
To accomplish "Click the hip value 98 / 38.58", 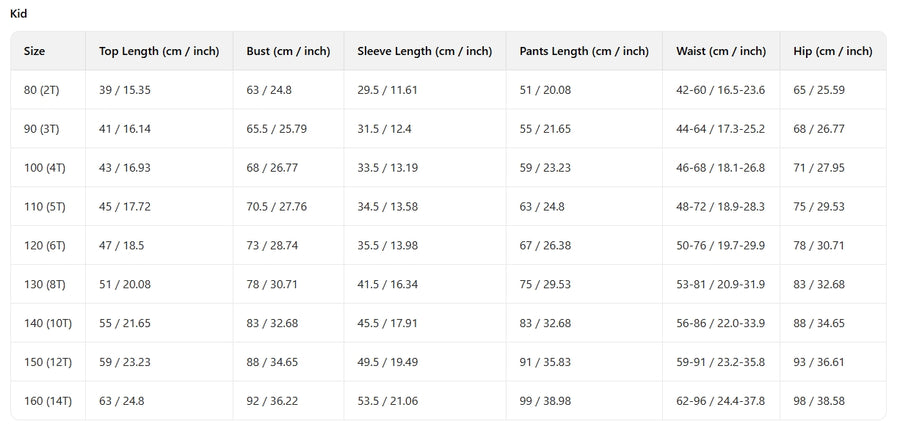I will (819, 402).
